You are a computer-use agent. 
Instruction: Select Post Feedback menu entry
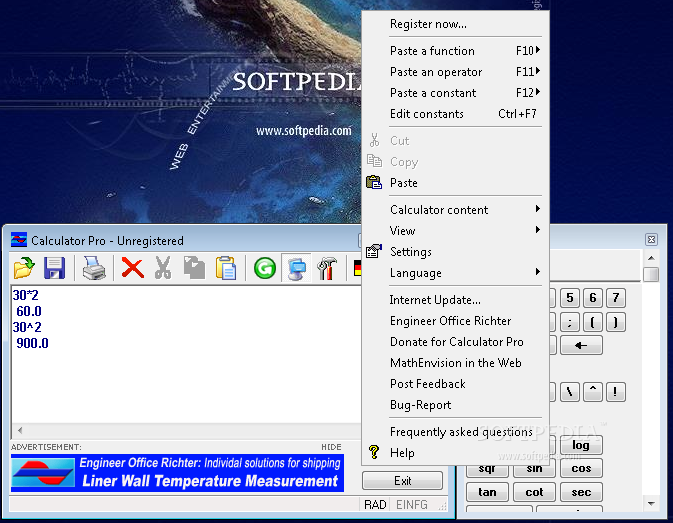pyautogui.click(x=455, y=384)
